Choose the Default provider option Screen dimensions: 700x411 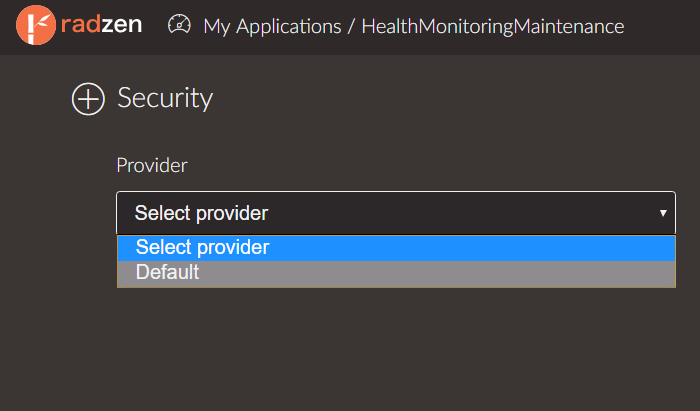click(x=396, y=273)
